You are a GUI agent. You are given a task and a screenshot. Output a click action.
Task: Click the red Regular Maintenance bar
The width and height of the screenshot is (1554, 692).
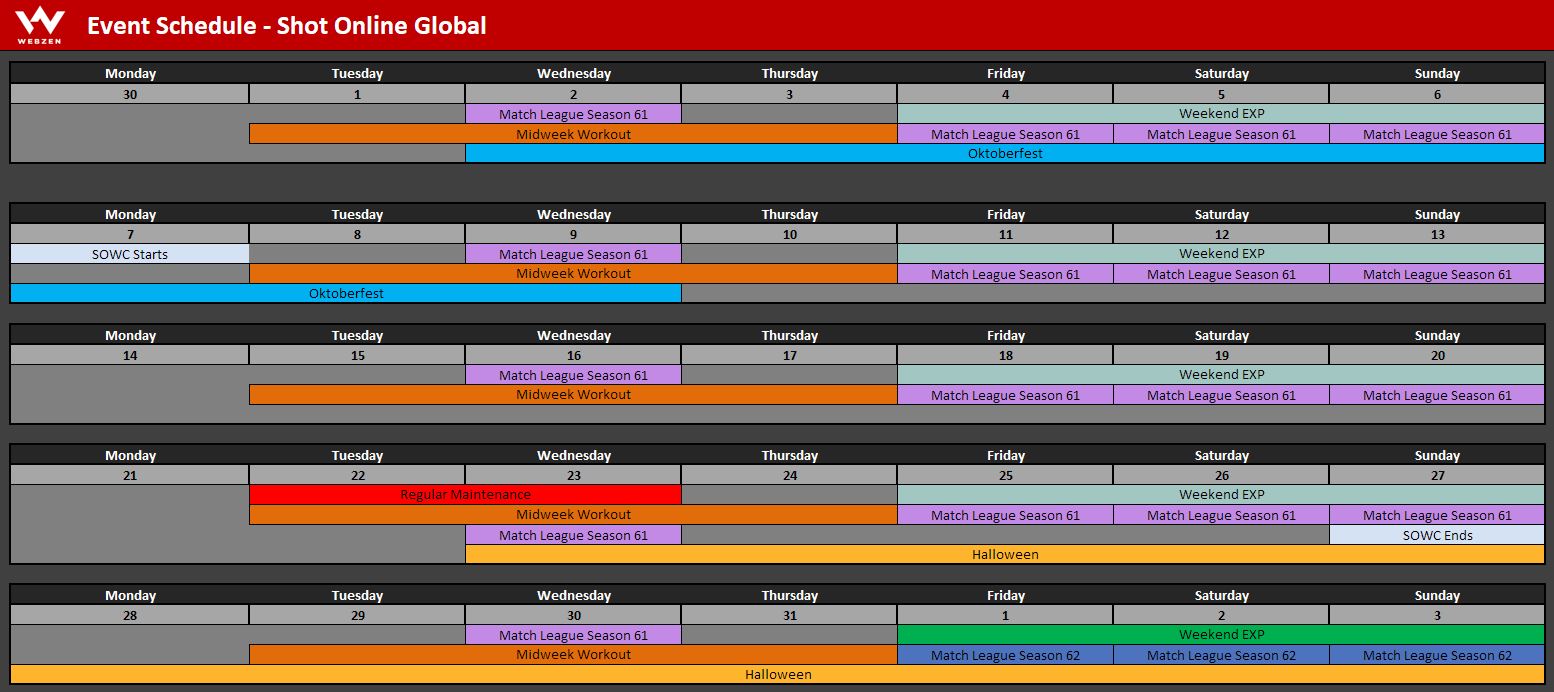465,494
